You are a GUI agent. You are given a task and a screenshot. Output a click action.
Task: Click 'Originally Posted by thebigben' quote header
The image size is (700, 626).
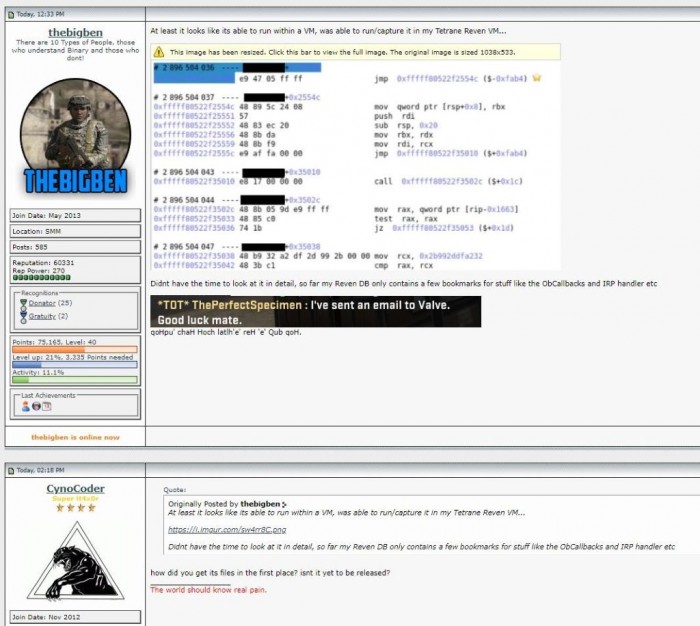point(227,504)
